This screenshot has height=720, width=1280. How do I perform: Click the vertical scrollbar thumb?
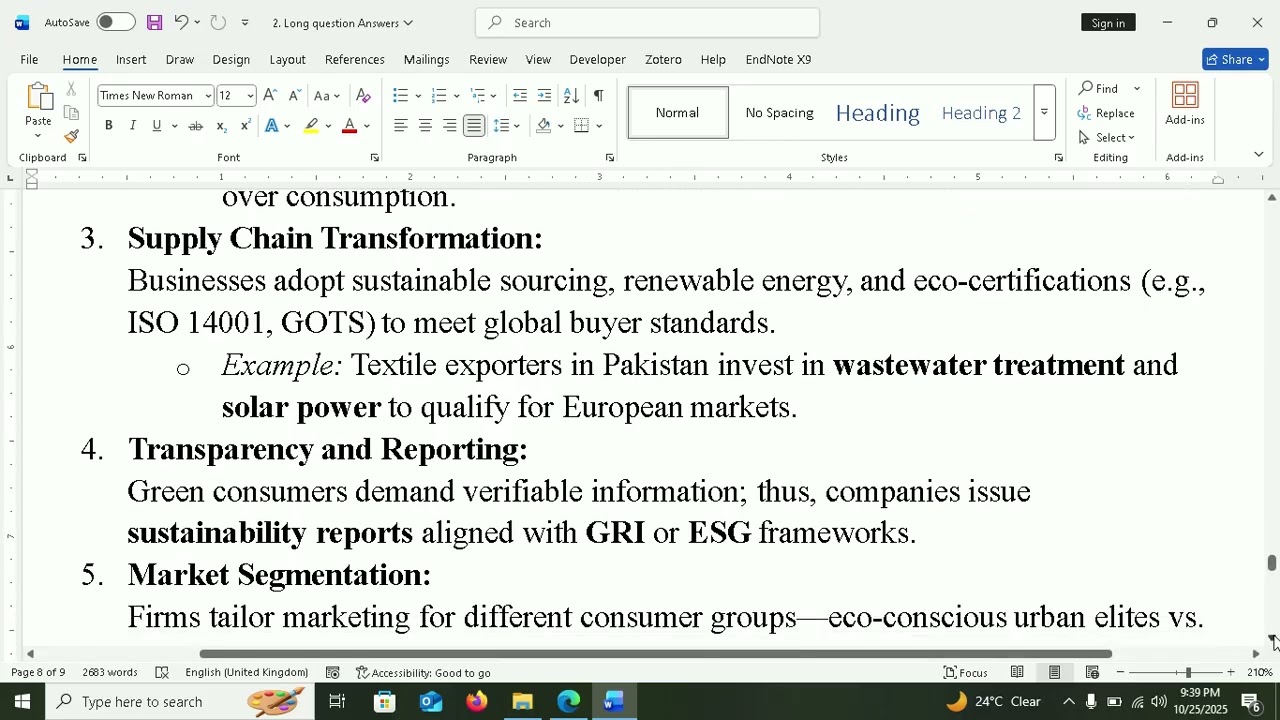point(1272,563)
